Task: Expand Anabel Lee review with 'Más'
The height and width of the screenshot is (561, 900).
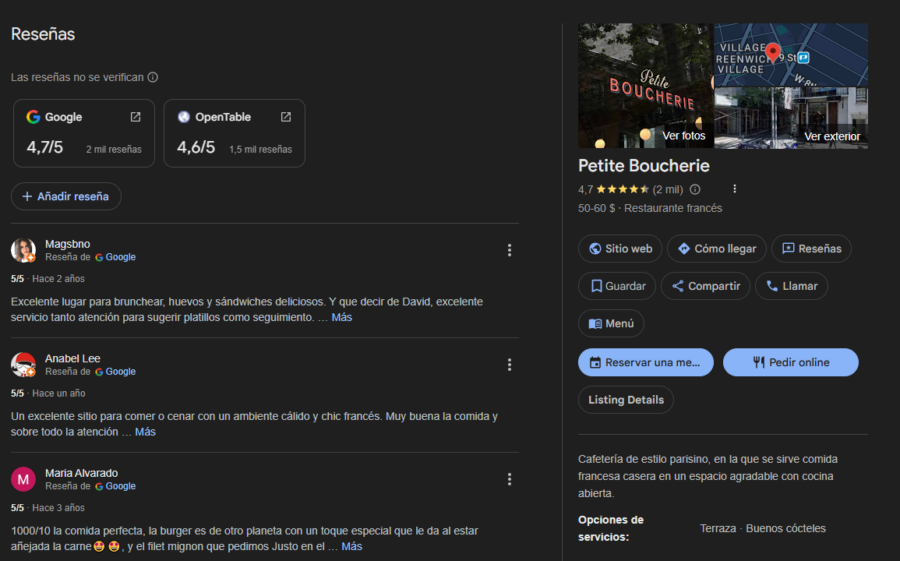Action: coord(145,432)
